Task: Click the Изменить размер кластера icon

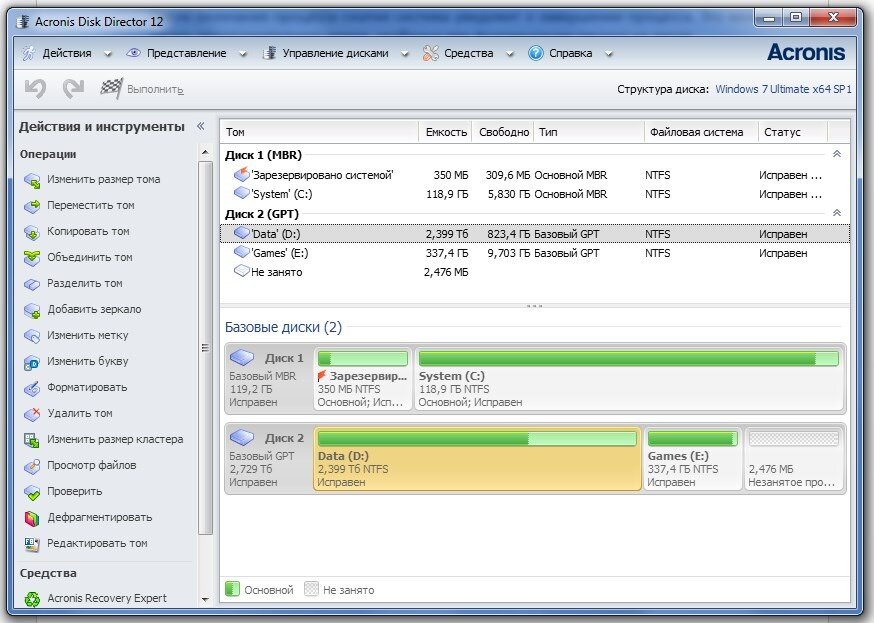Action: [x=32, y=440]
